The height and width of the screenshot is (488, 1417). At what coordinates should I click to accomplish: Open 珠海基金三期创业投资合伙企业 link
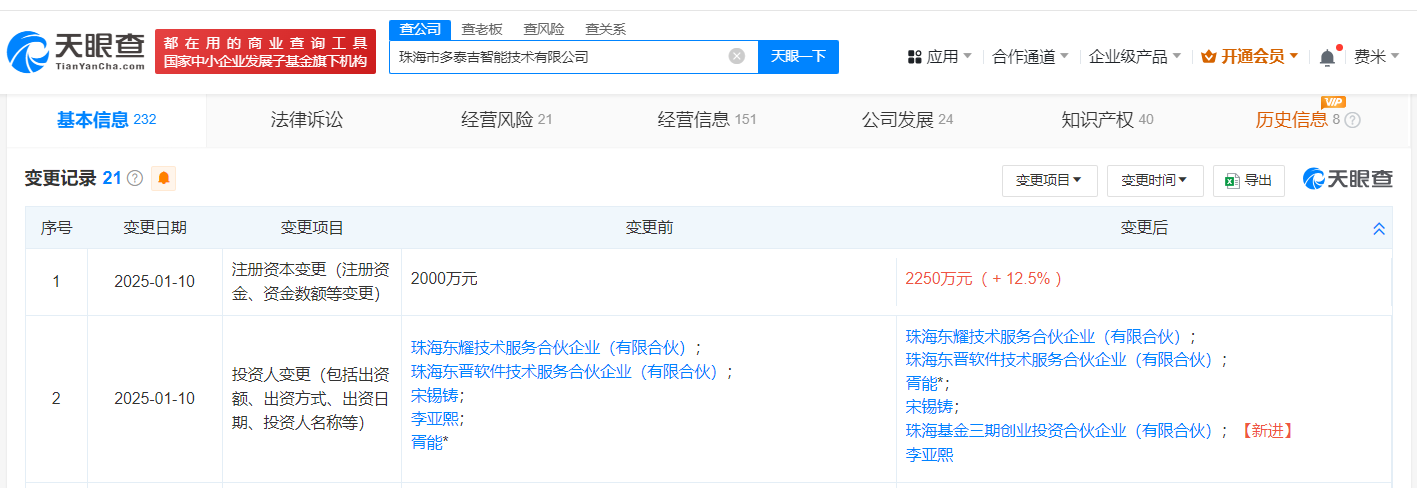[x=1063, y=431]
